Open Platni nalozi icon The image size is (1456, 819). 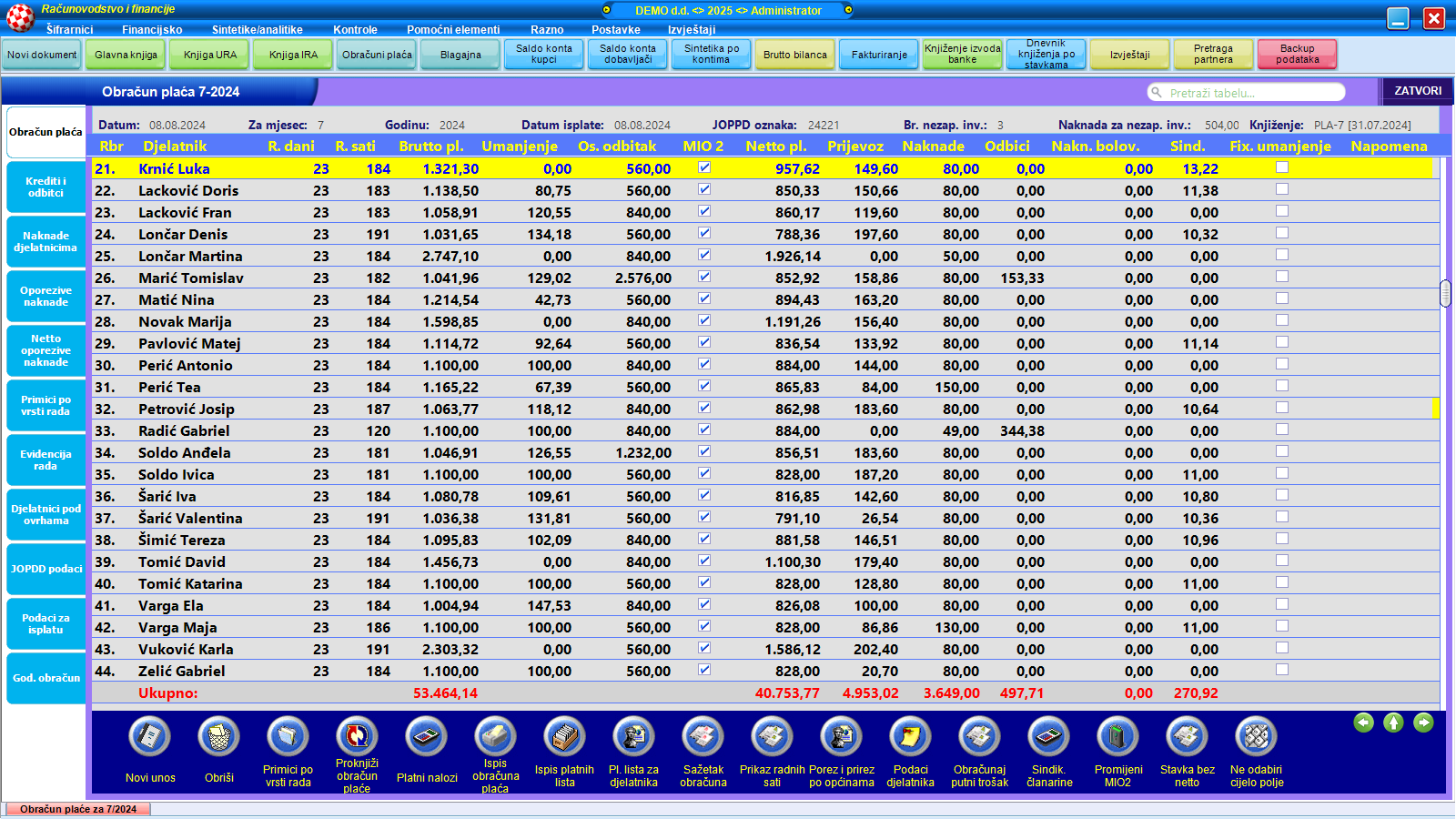(427, 737)
